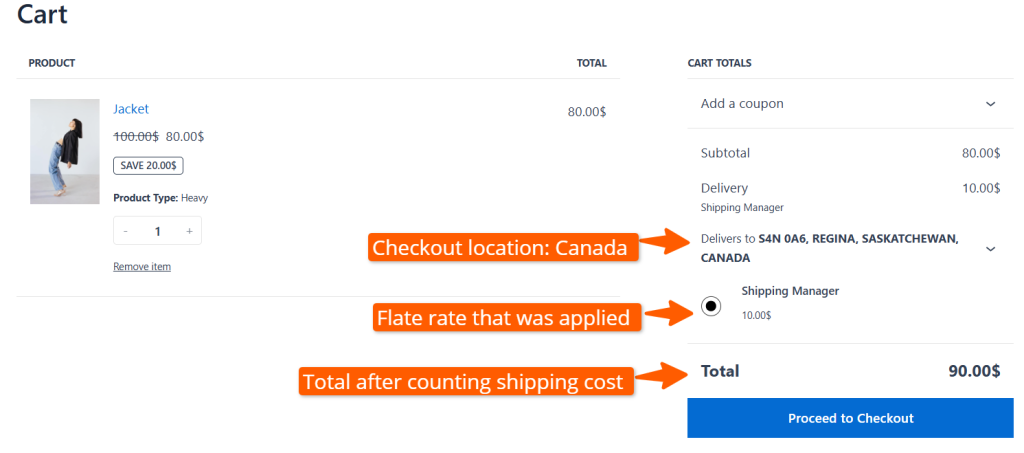This screenshot has width=1024, height=453.
Task: Click arrow pointing at delivery address
Action: point(663,241)
